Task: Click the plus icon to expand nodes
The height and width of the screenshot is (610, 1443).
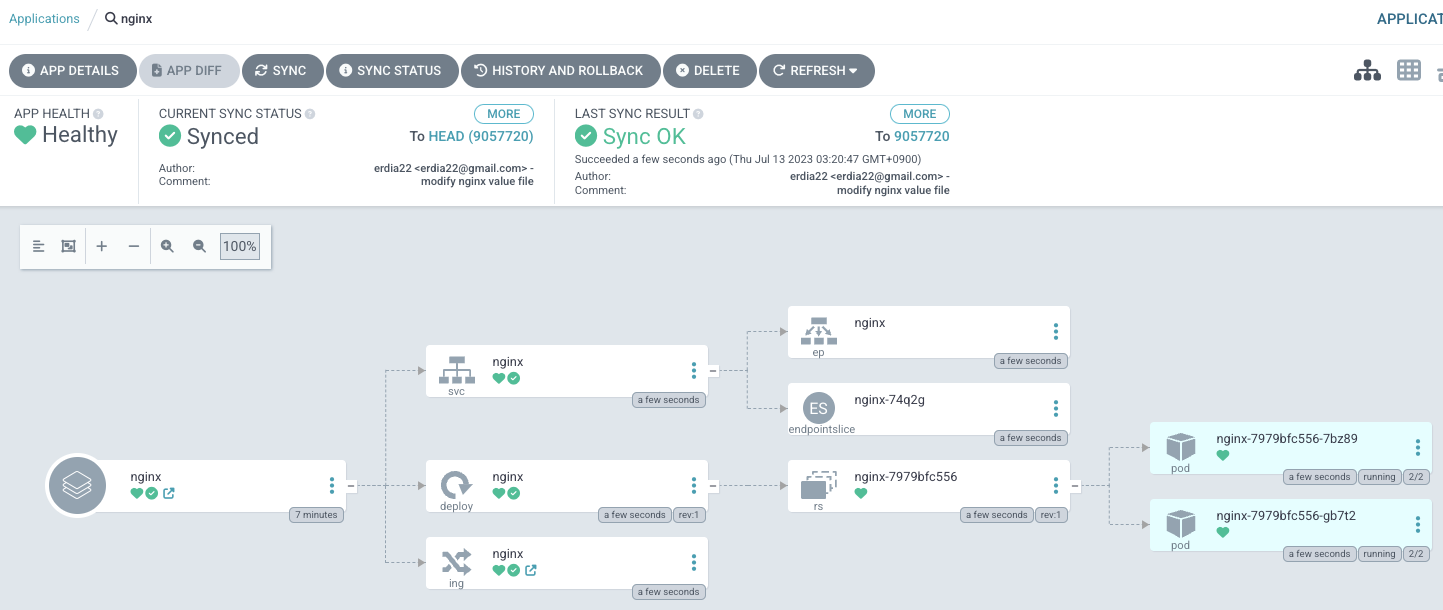Action: 101,246
